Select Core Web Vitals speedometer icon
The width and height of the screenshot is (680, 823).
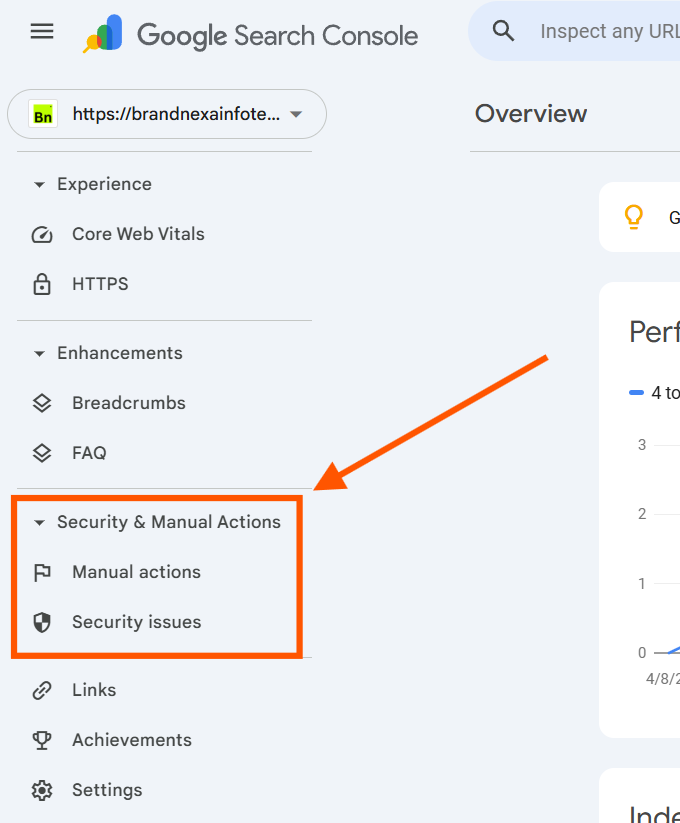[x=41, y=233]
